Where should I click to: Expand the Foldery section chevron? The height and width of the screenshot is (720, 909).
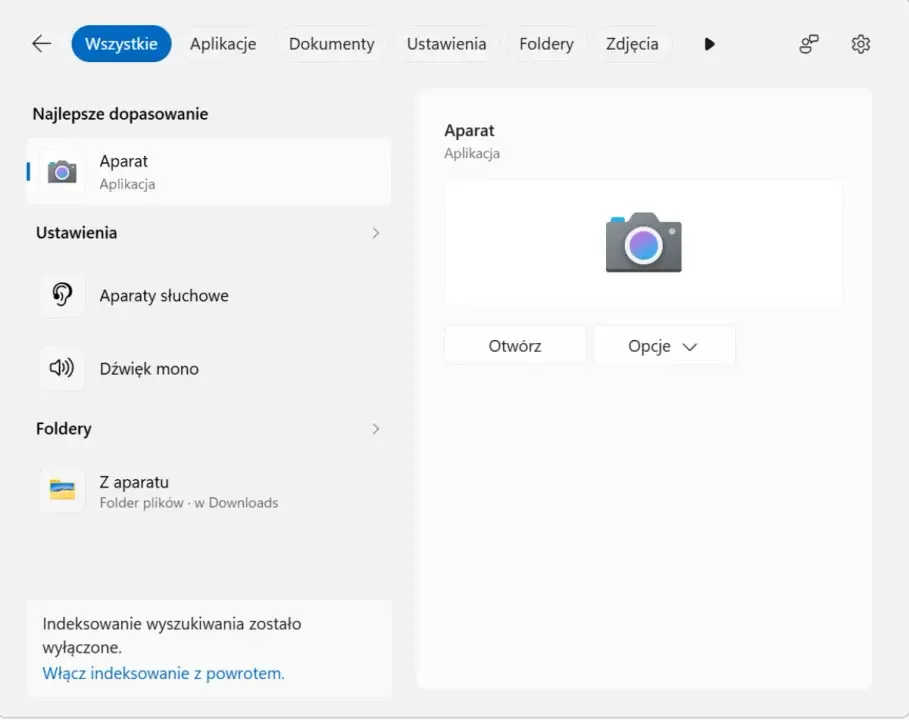click(376, 429)
